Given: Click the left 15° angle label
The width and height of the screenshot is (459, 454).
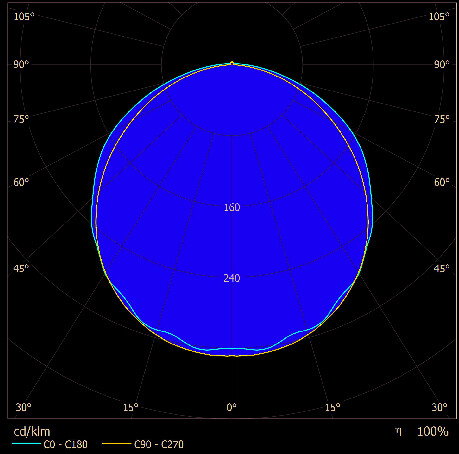Looking at the screenshot, I should 131,407.
